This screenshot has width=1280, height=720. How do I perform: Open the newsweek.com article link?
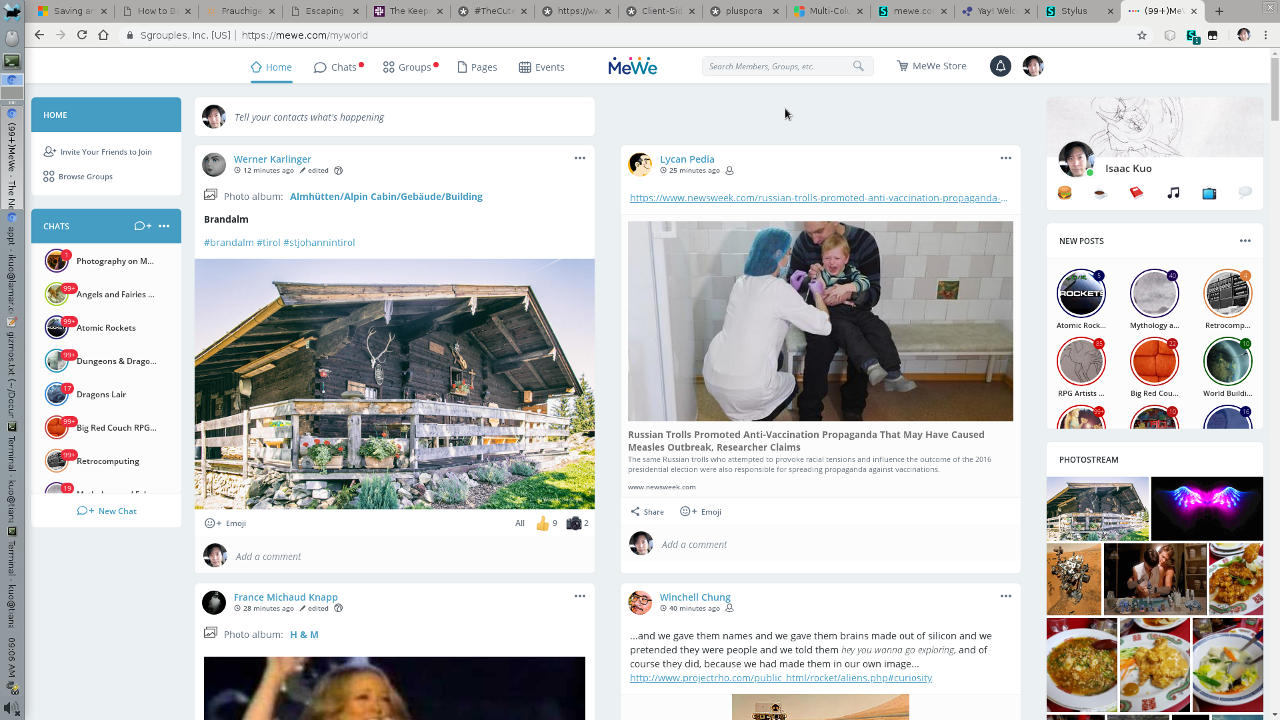point(818,198)
